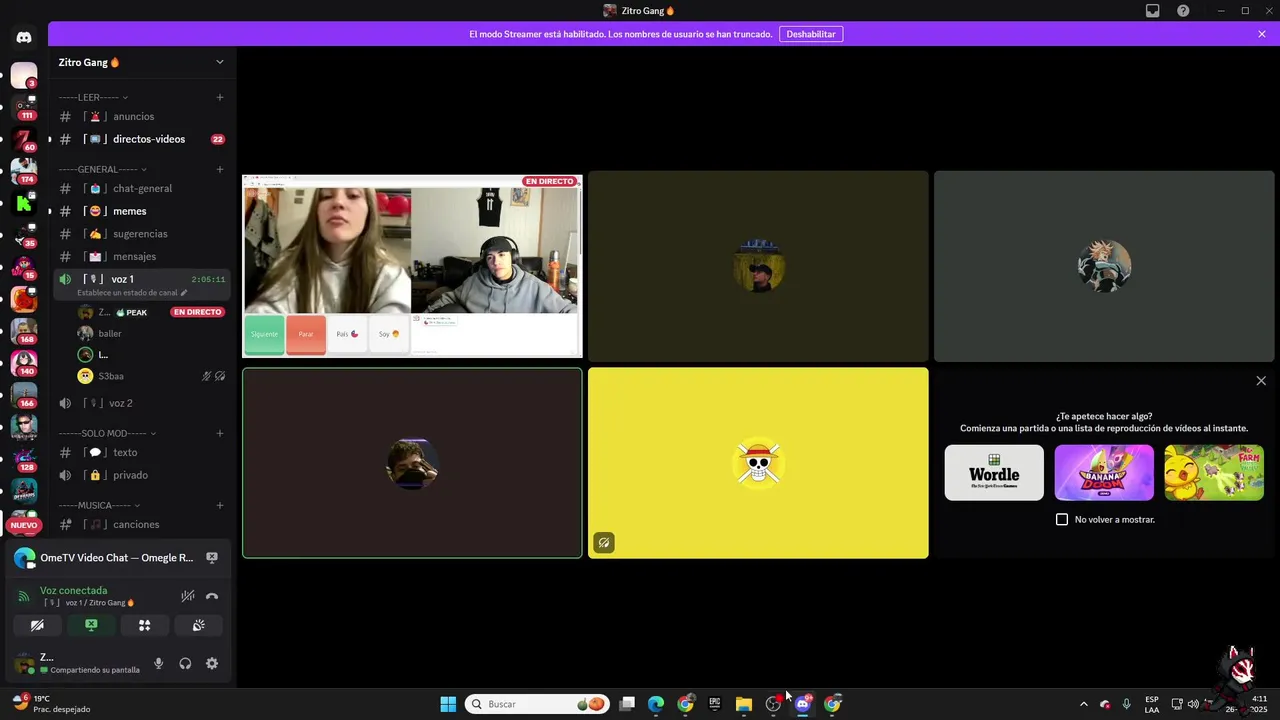Show hidden system tray icons chevron
The width and height of the screenshot is (1280, 720).
click(x=1084, y=704)
